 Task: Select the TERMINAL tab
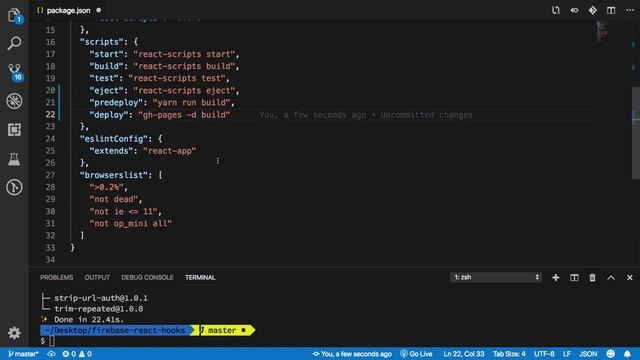[x=200, y=278]
